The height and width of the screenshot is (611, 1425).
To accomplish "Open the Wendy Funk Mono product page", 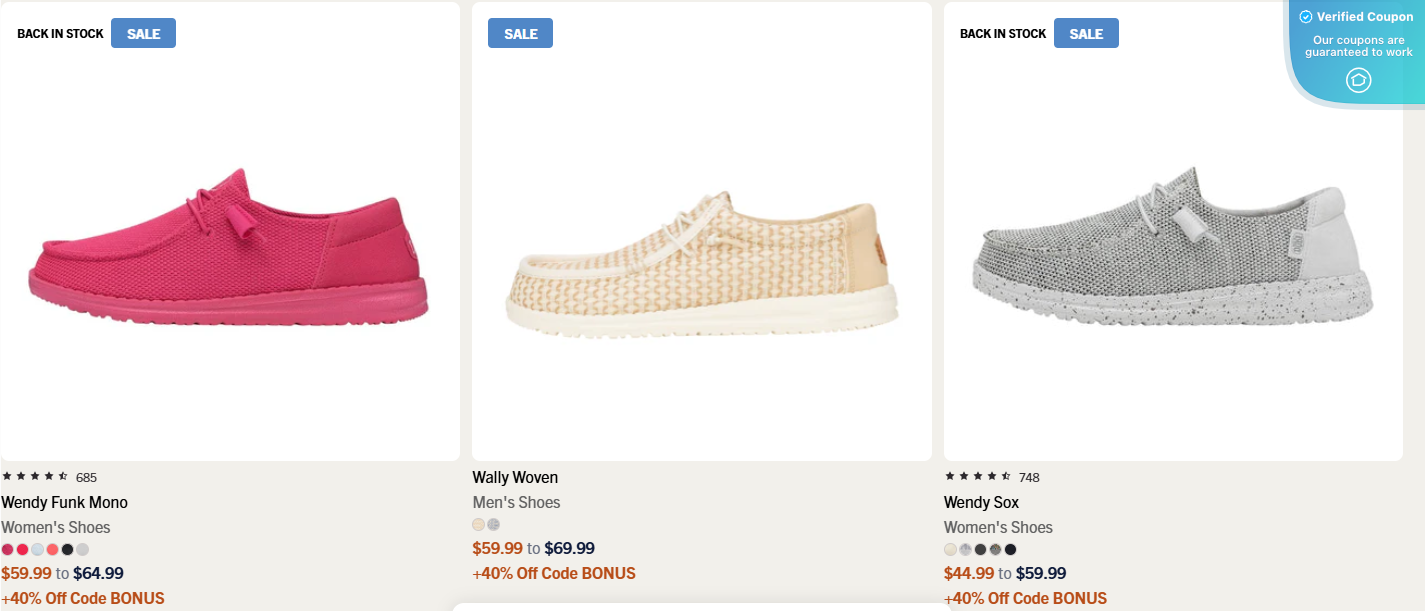I will click(x=64, y=502).
